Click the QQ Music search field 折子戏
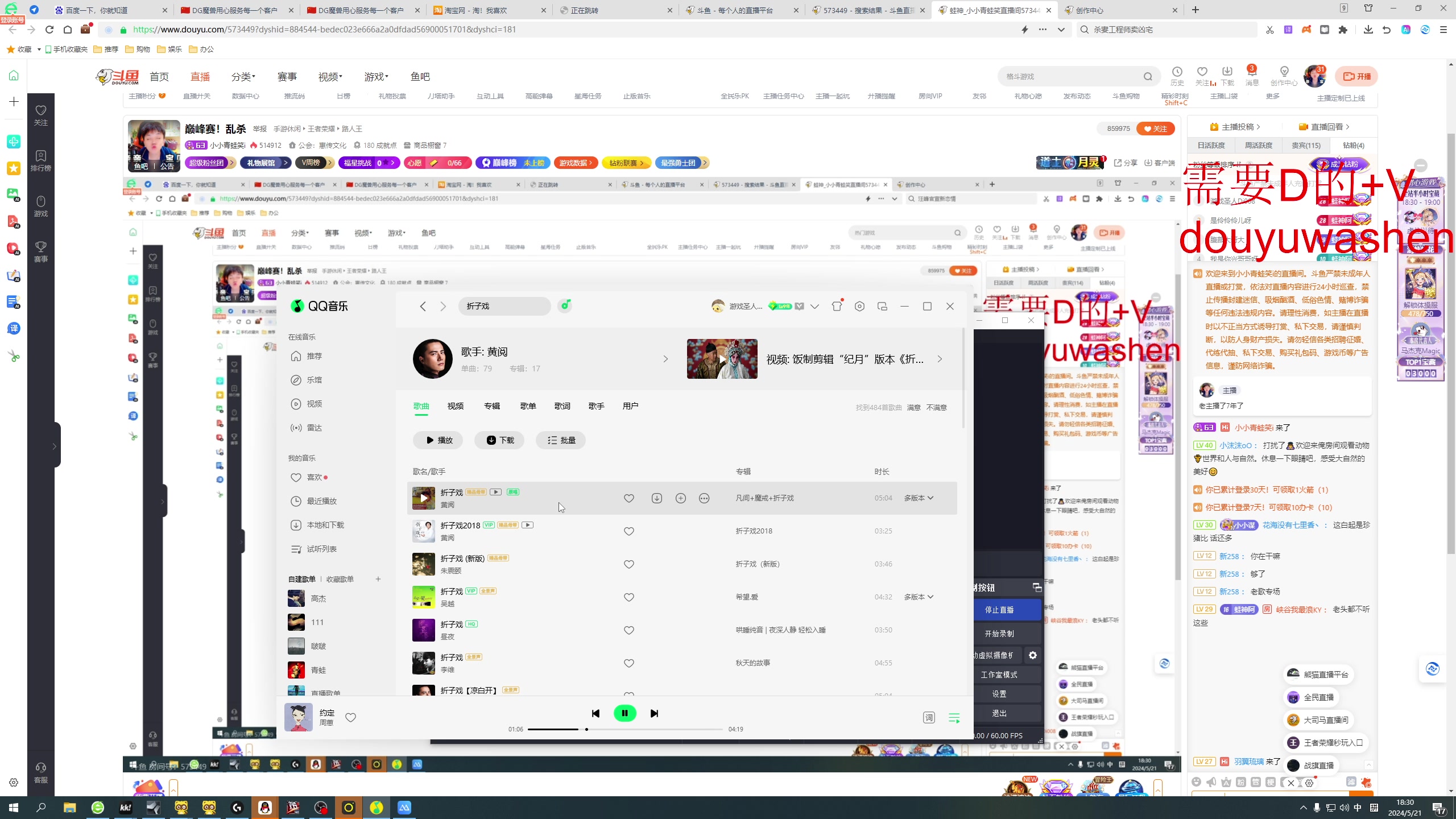 point(503,306)
